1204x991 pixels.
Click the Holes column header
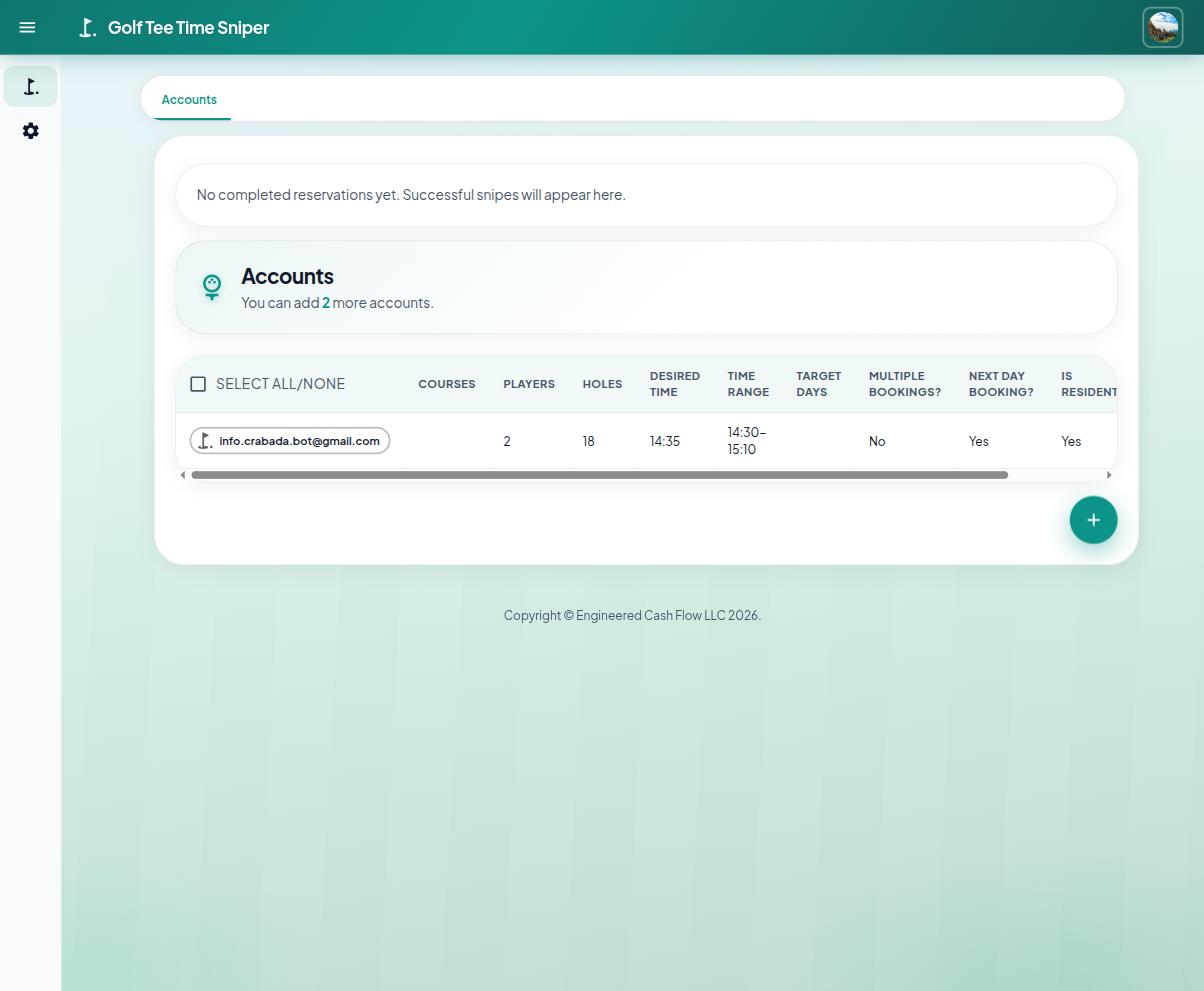602,384
